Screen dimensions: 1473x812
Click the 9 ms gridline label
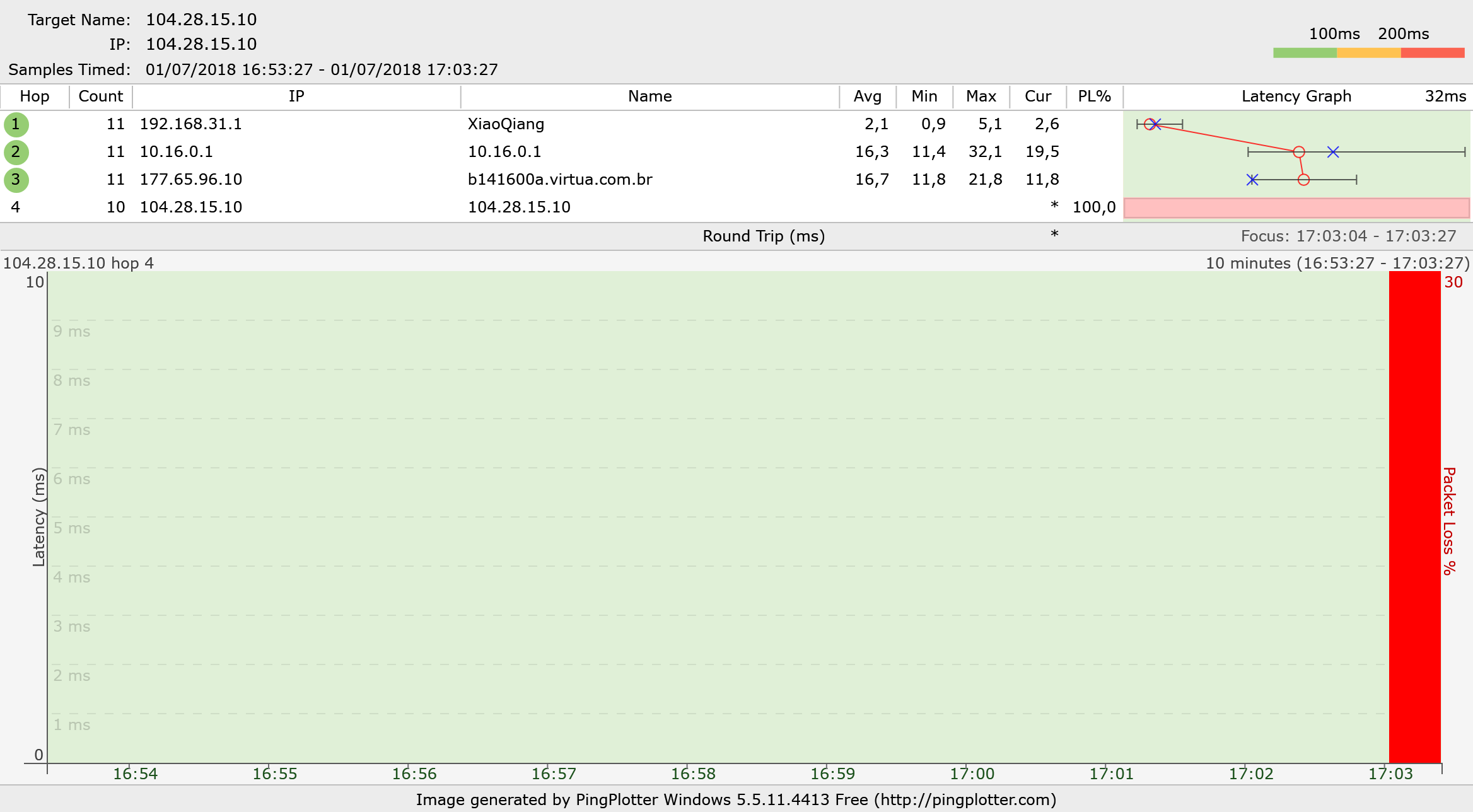click(x=71, y=332)
